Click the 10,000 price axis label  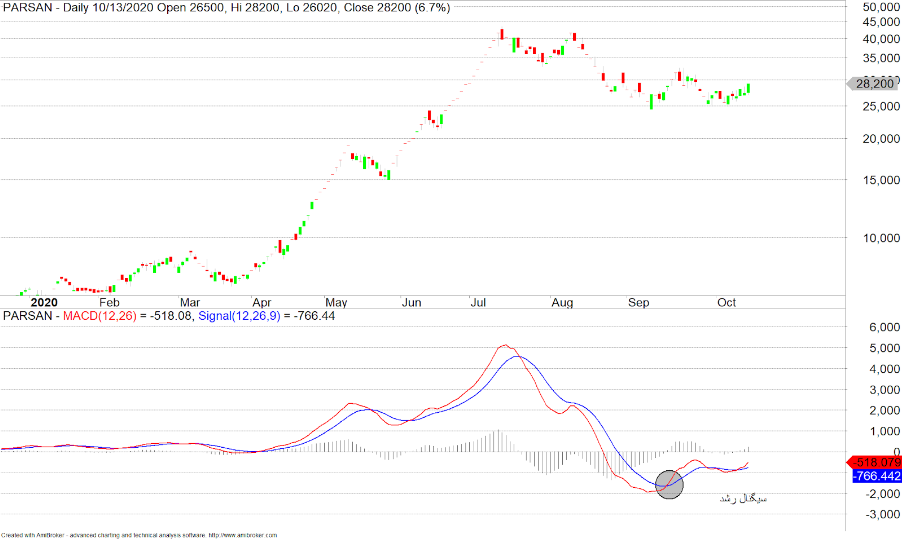[x=877, y=238]
